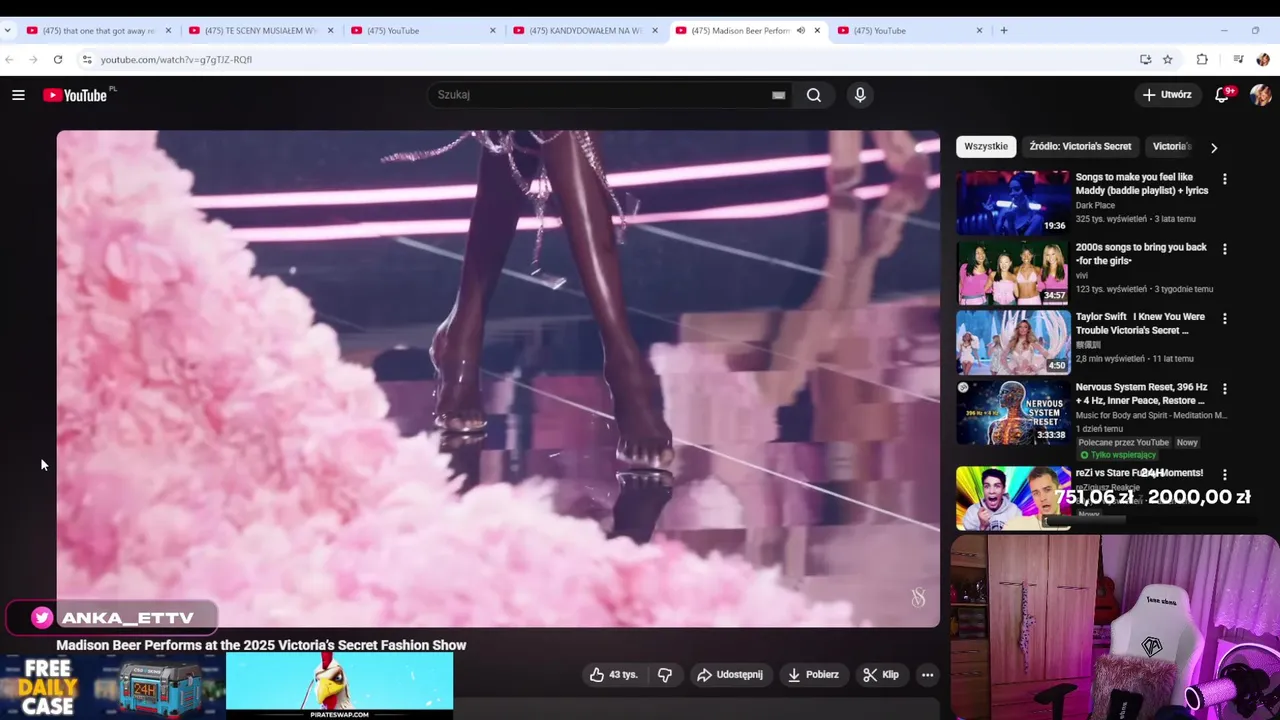This screenshot has height=720, width=1280.
Task: Open the media control icon in browser toolbar
Action: 1238,60
